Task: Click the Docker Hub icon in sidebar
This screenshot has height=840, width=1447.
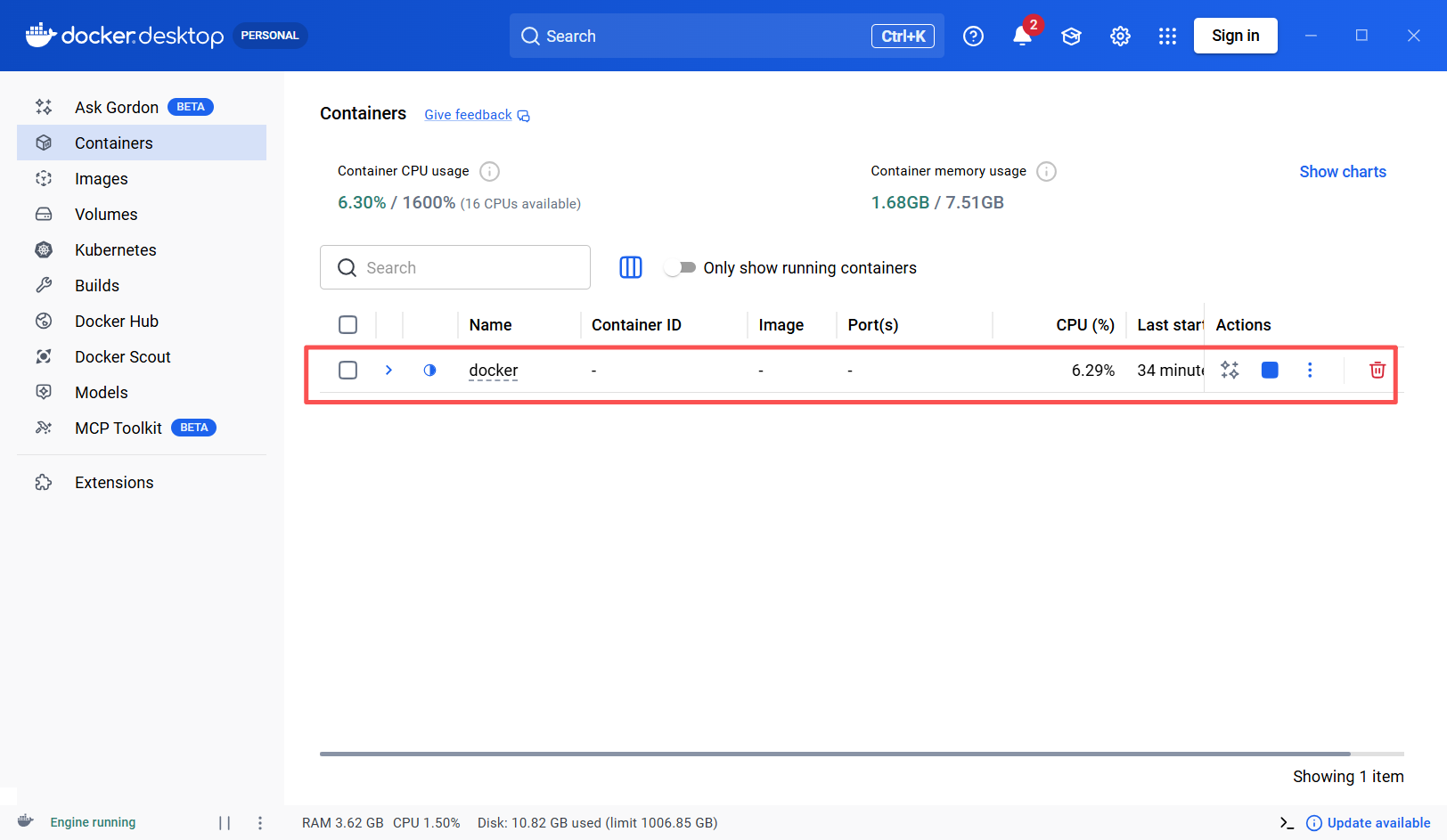Action: [x=44, y=321]
